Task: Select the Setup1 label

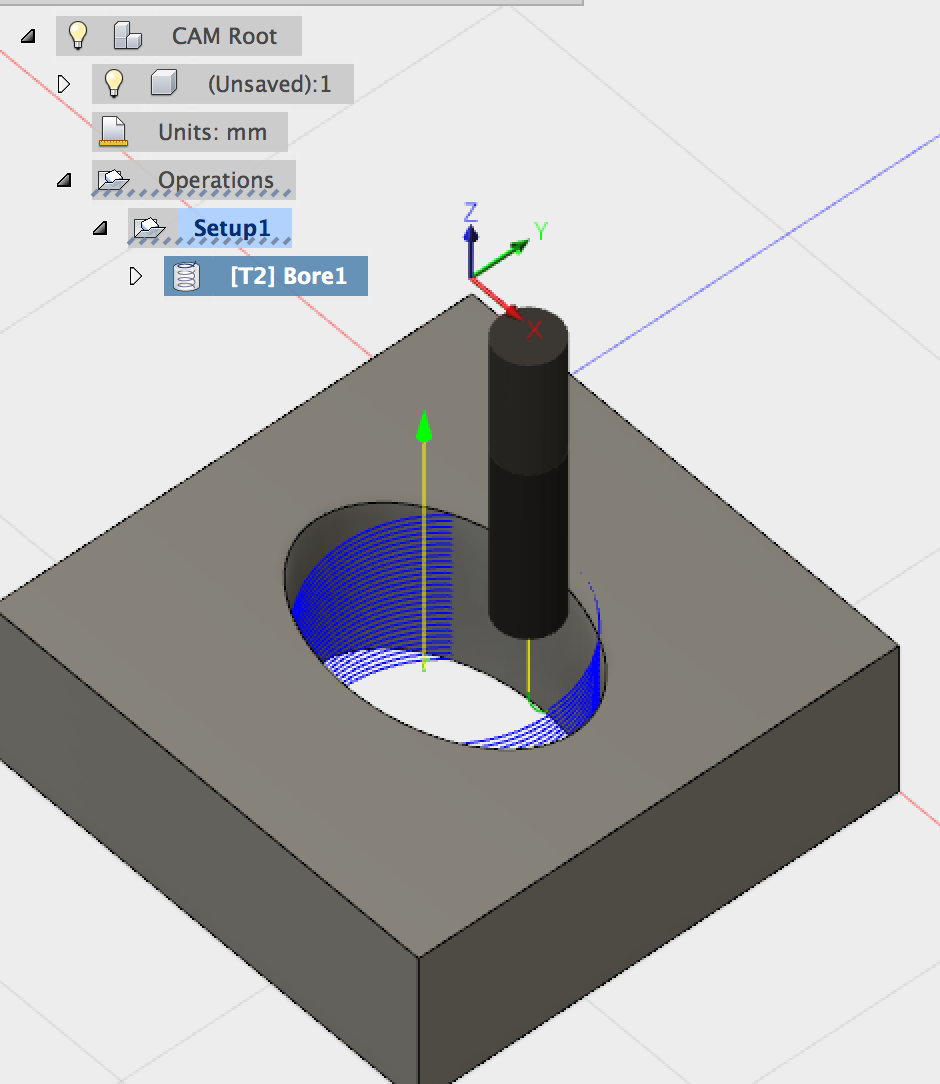Action: (x=232, y=227)
